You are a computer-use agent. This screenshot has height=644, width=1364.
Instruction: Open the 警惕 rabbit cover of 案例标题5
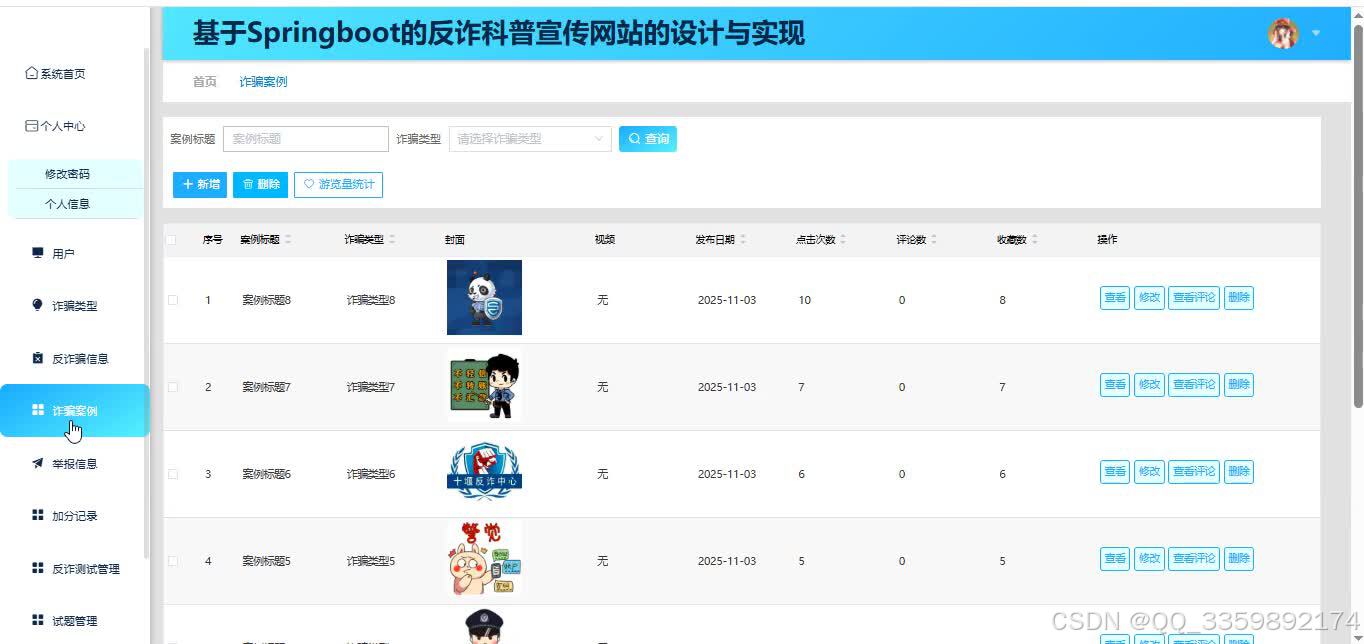point(484,558)
